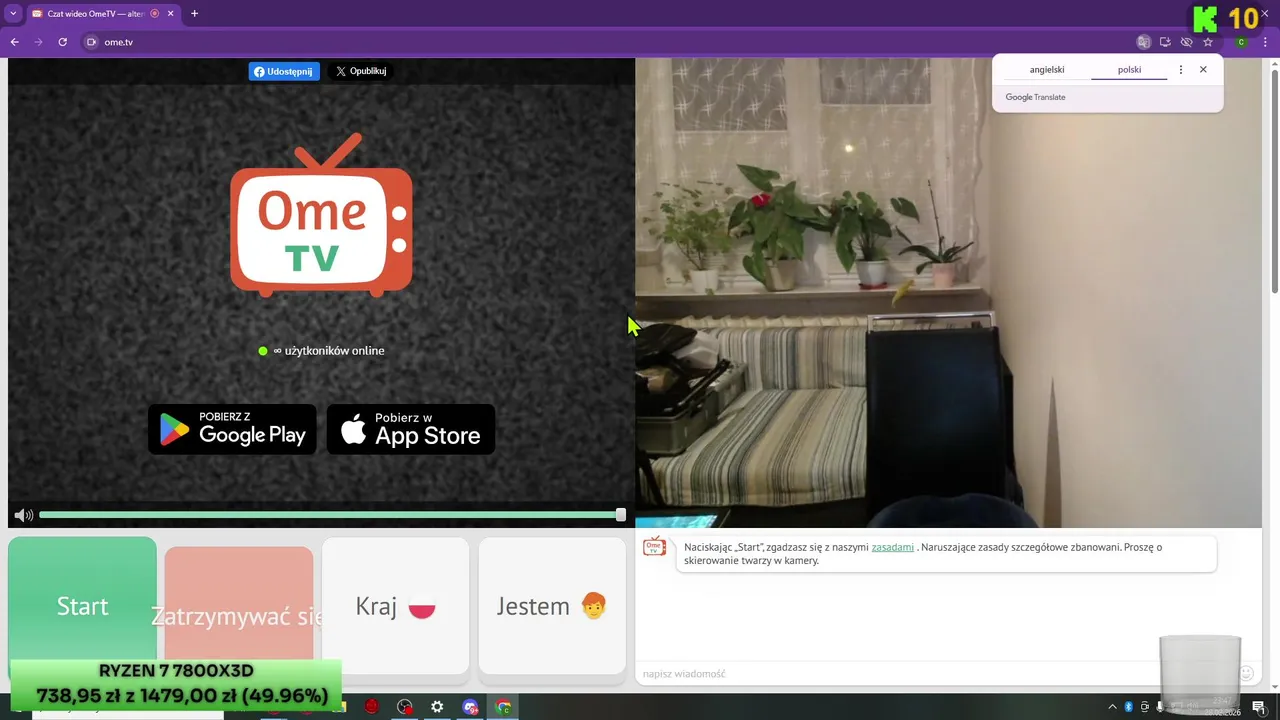Close the OmeTV browser tab
The width and height of the screenshot is (1280, 720).
click(x=170, y=14)
